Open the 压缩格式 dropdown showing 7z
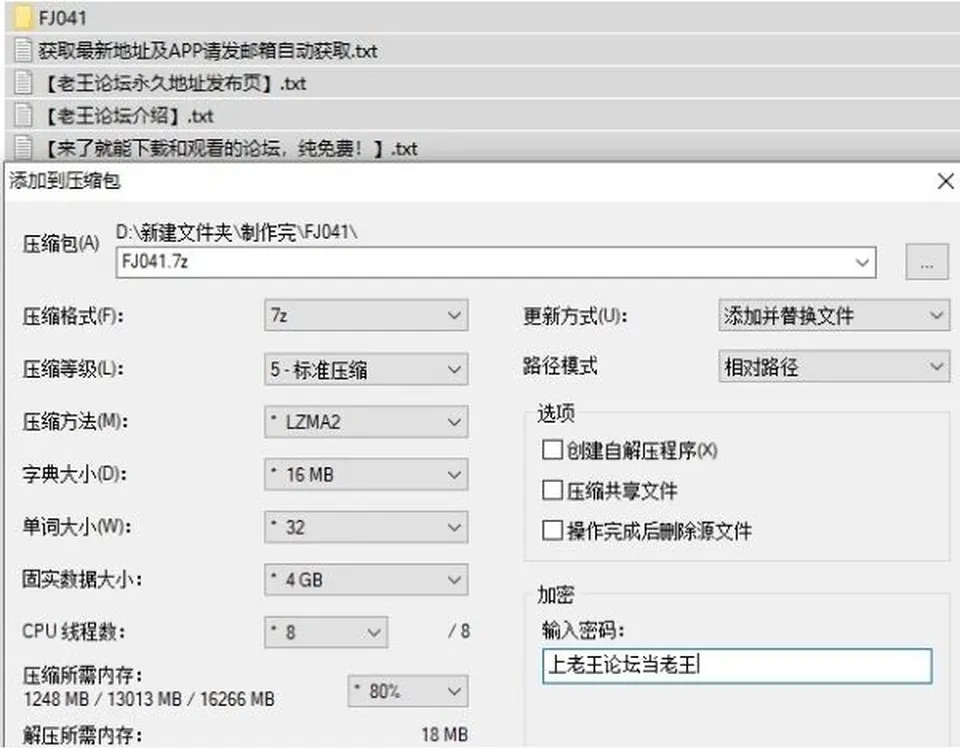 point(366,315)
